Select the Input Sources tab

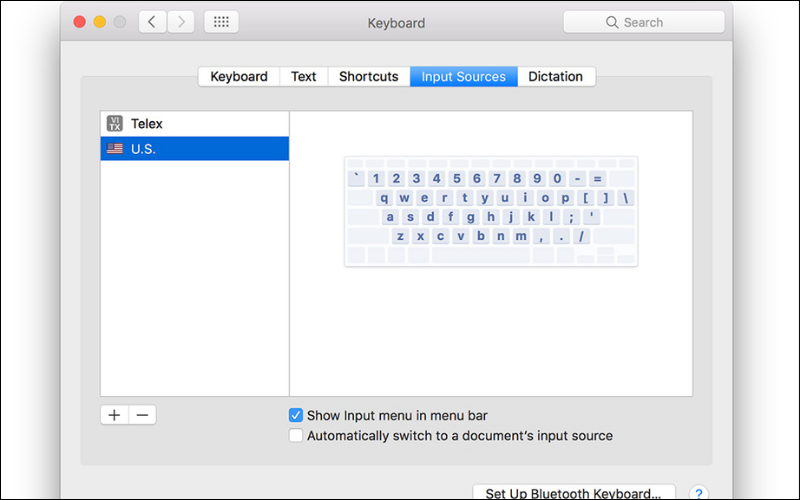pyautogui.click(x=463, y=76)
